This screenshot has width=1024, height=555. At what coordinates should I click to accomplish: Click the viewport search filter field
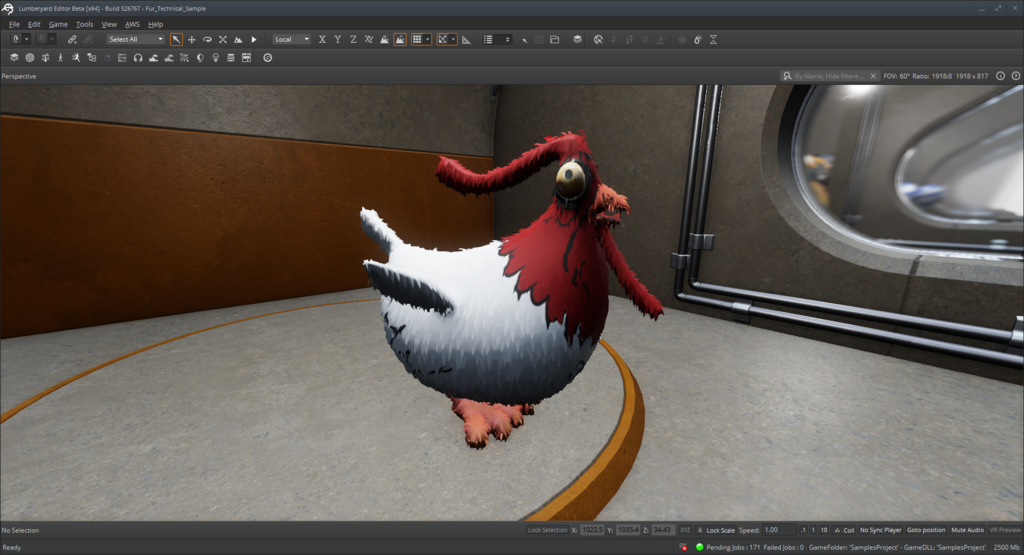tap(831, 76)
